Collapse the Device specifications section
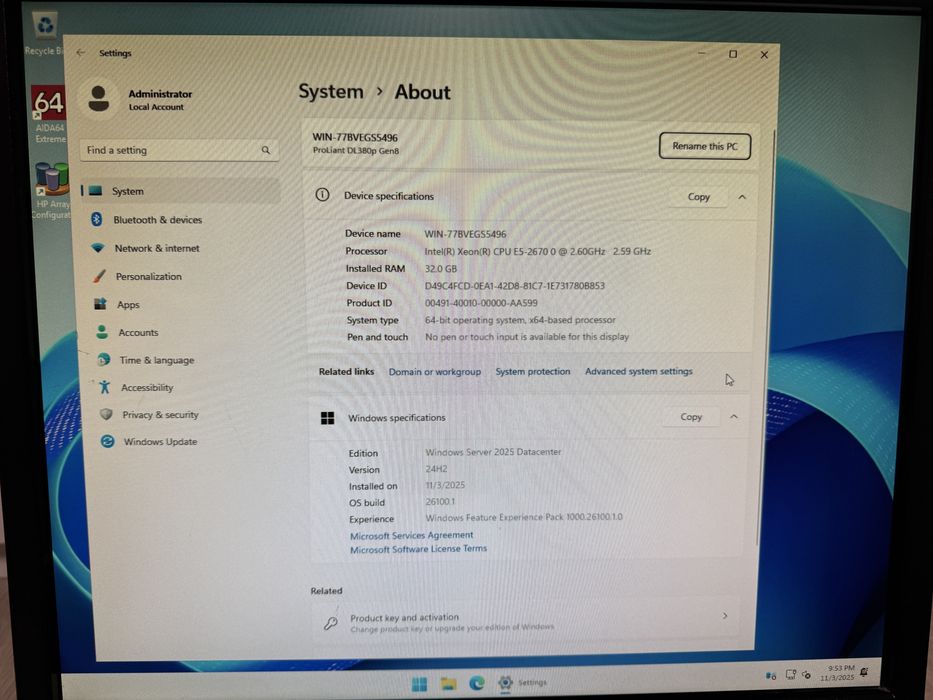The image size is (933, 700). coord(742,196)
